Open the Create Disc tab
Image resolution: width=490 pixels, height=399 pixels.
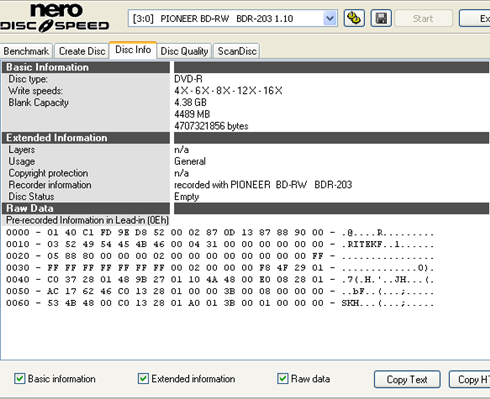[82, 51]
